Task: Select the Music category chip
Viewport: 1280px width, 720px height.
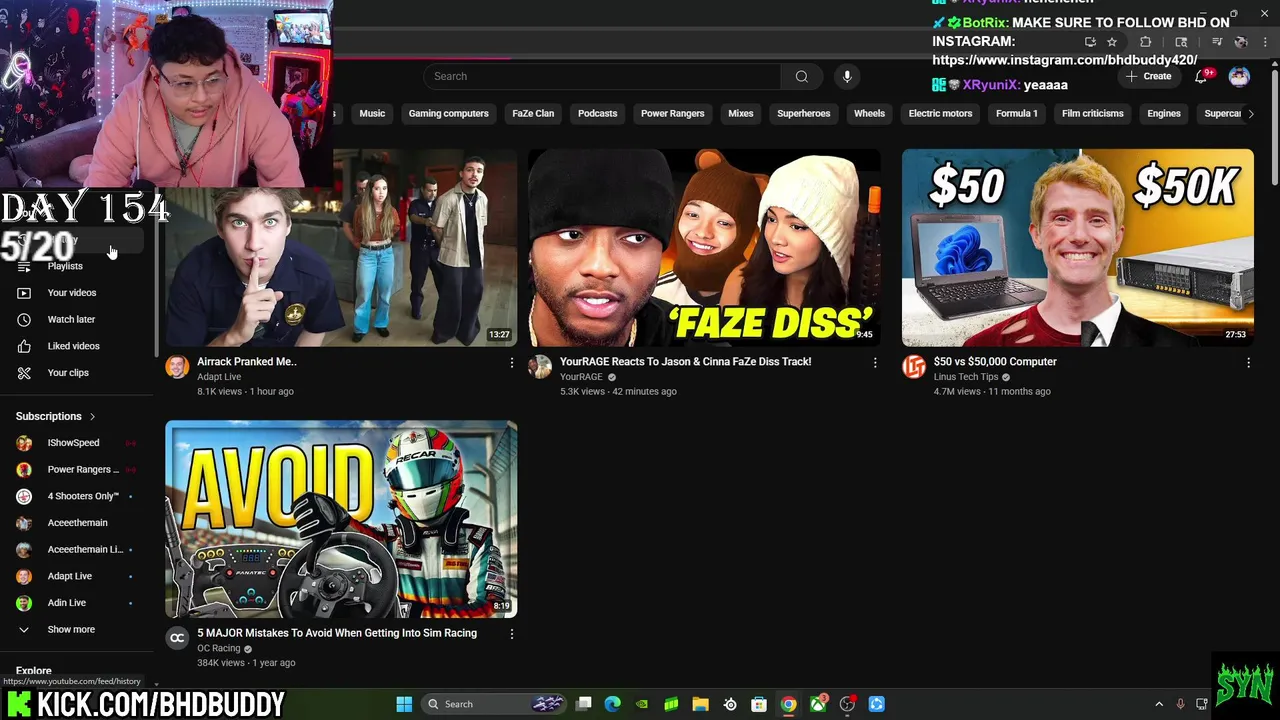Action: tap(372, 114)
